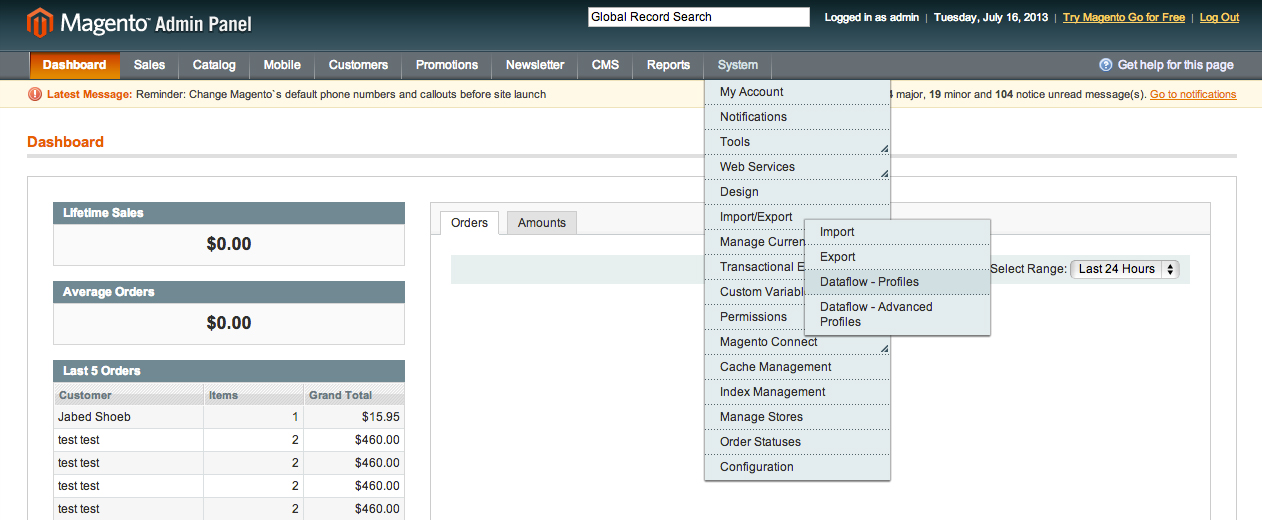Click the Log Out link
Screen dimensions: 1262x520
pyautogui.click(x=1219, y=17)
